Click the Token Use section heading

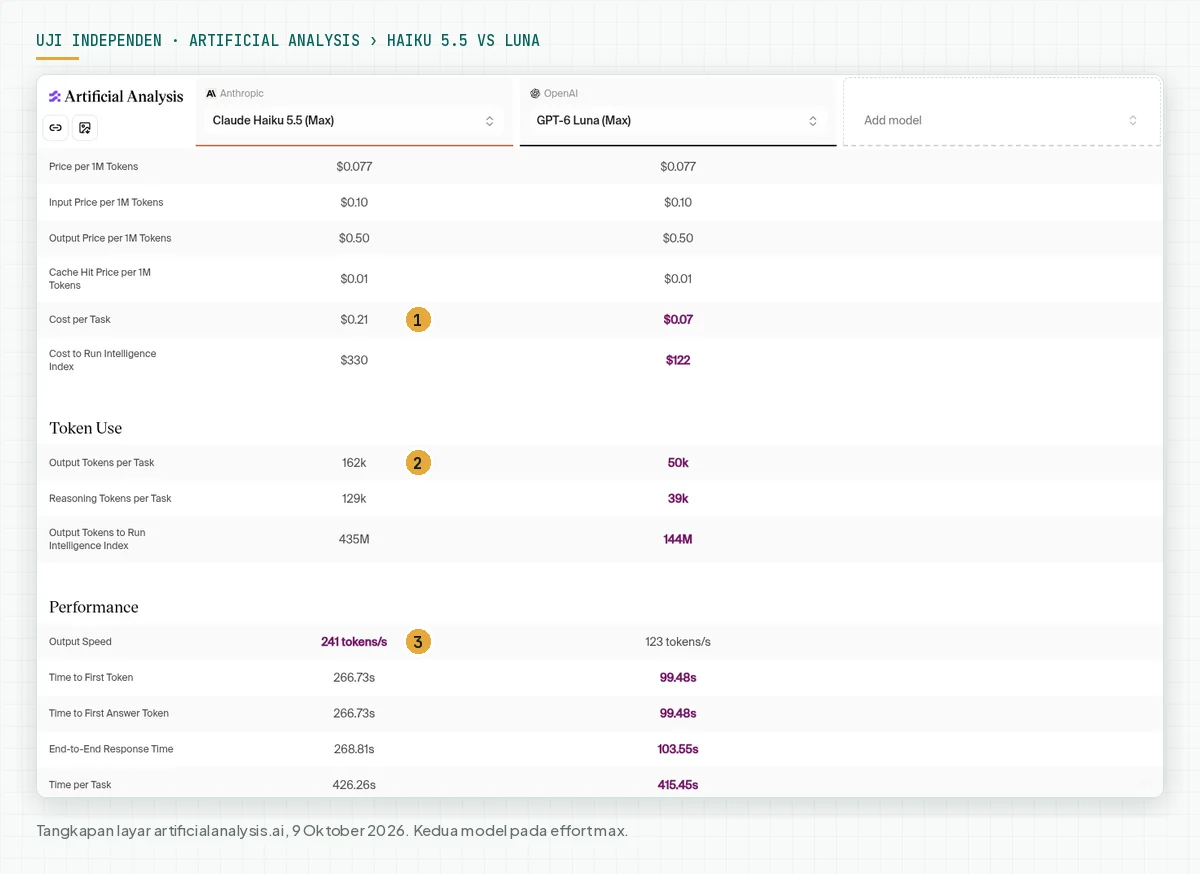tap(86, 428)
